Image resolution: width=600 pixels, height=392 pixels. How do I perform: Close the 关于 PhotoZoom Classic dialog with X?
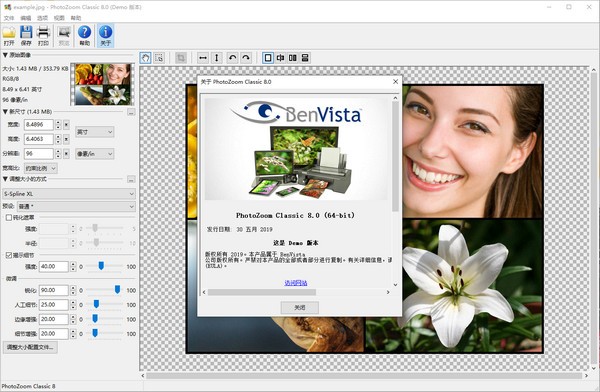coord(395,82)
